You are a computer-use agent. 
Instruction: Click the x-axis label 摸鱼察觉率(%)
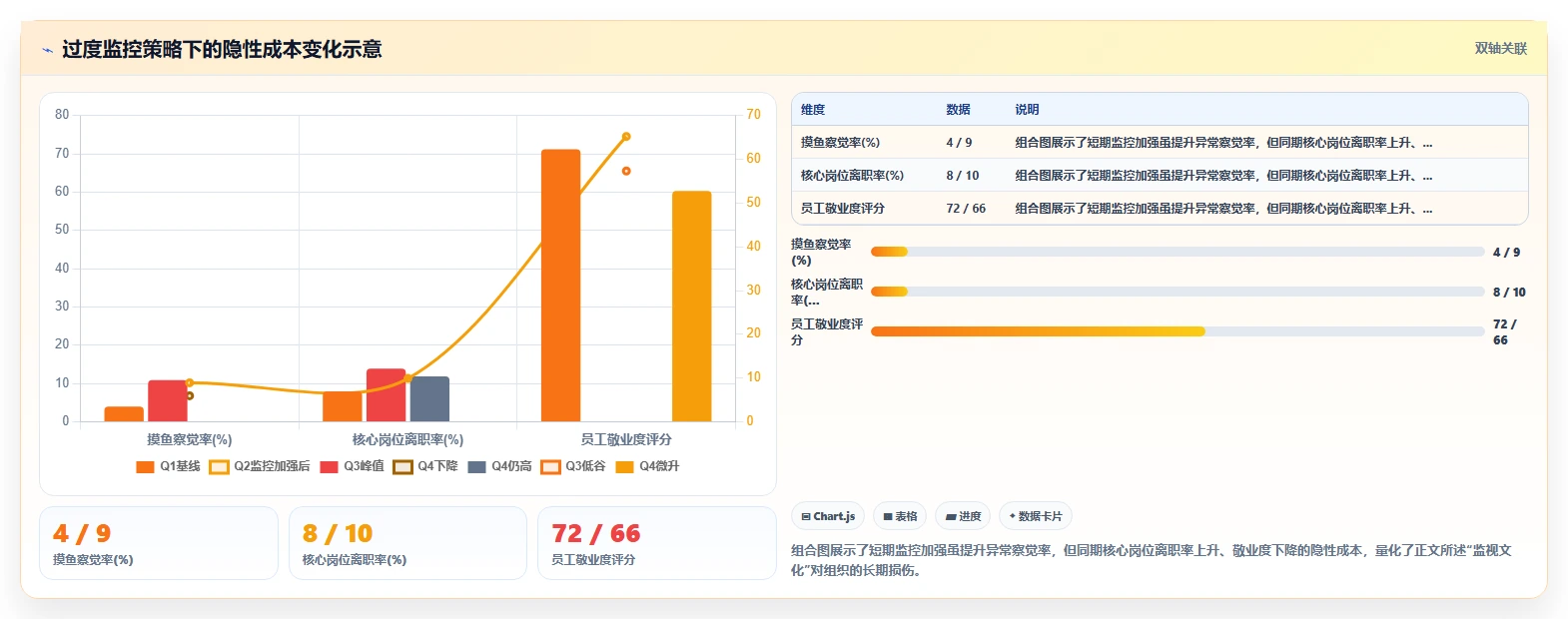pos(190,439)
